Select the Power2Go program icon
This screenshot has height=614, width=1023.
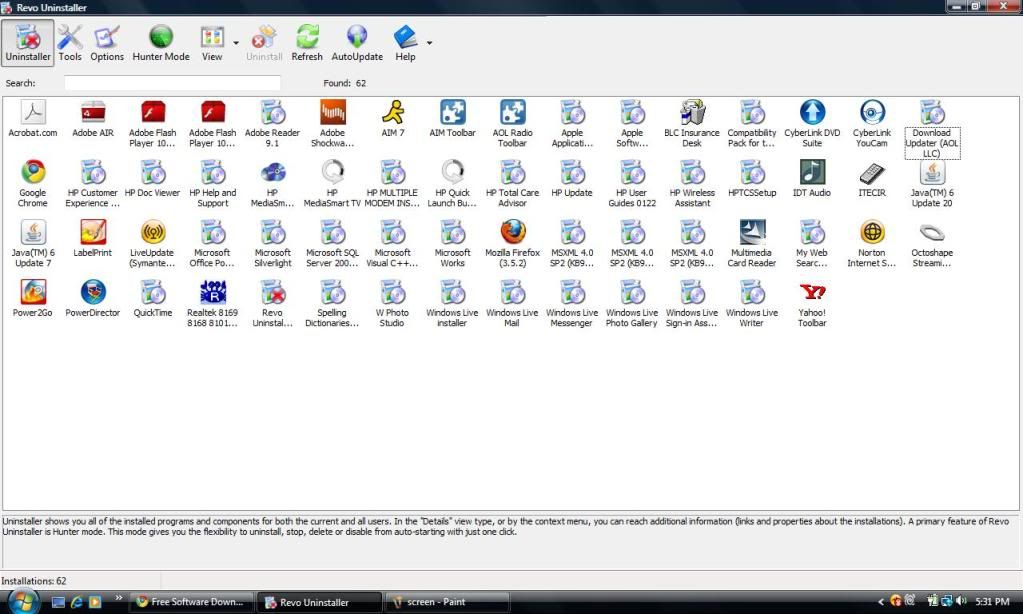[x=33, y=292]
